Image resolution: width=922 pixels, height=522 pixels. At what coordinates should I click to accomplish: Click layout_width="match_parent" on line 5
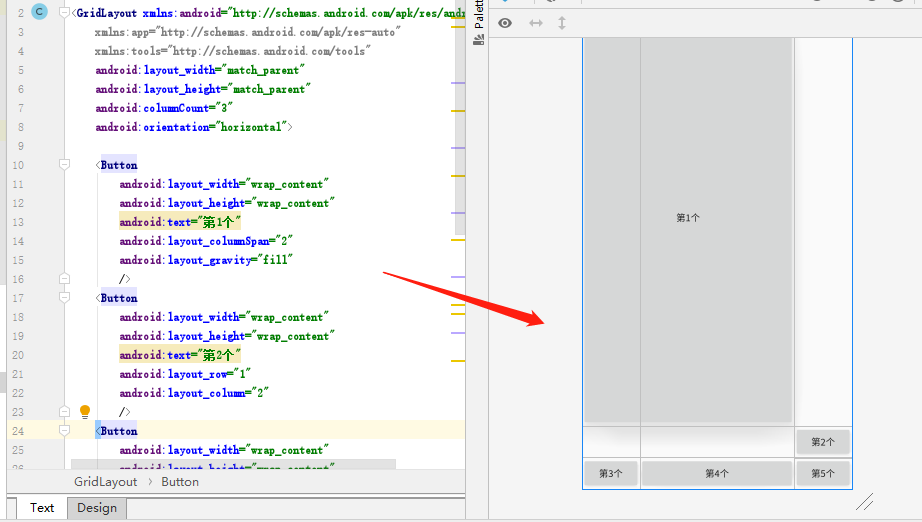coord(200,70)
